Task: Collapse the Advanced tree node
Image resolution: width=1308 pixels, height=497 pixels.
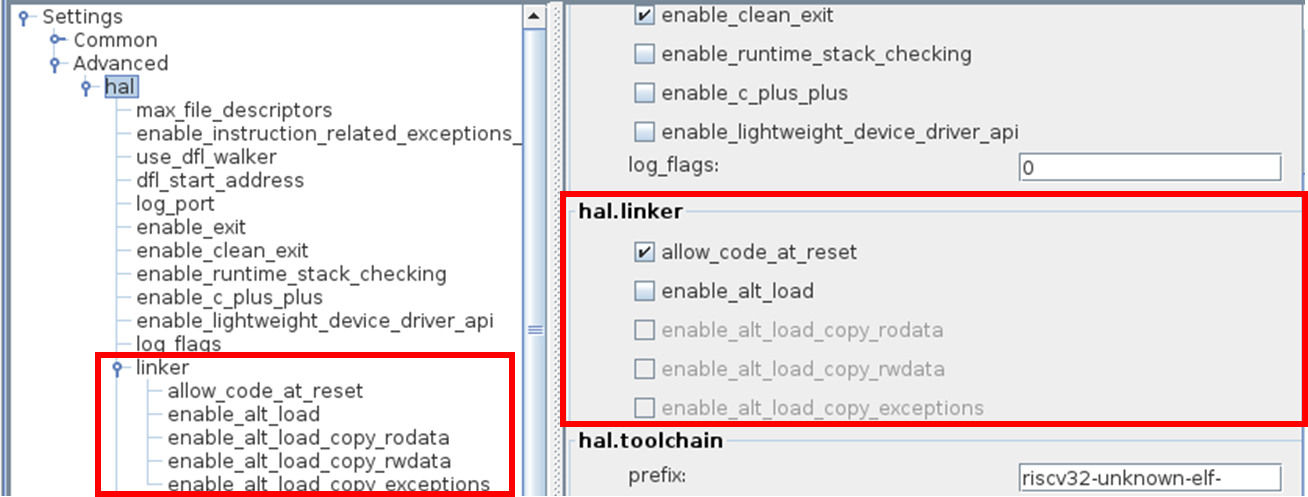Action: click(x=56, y=64)
